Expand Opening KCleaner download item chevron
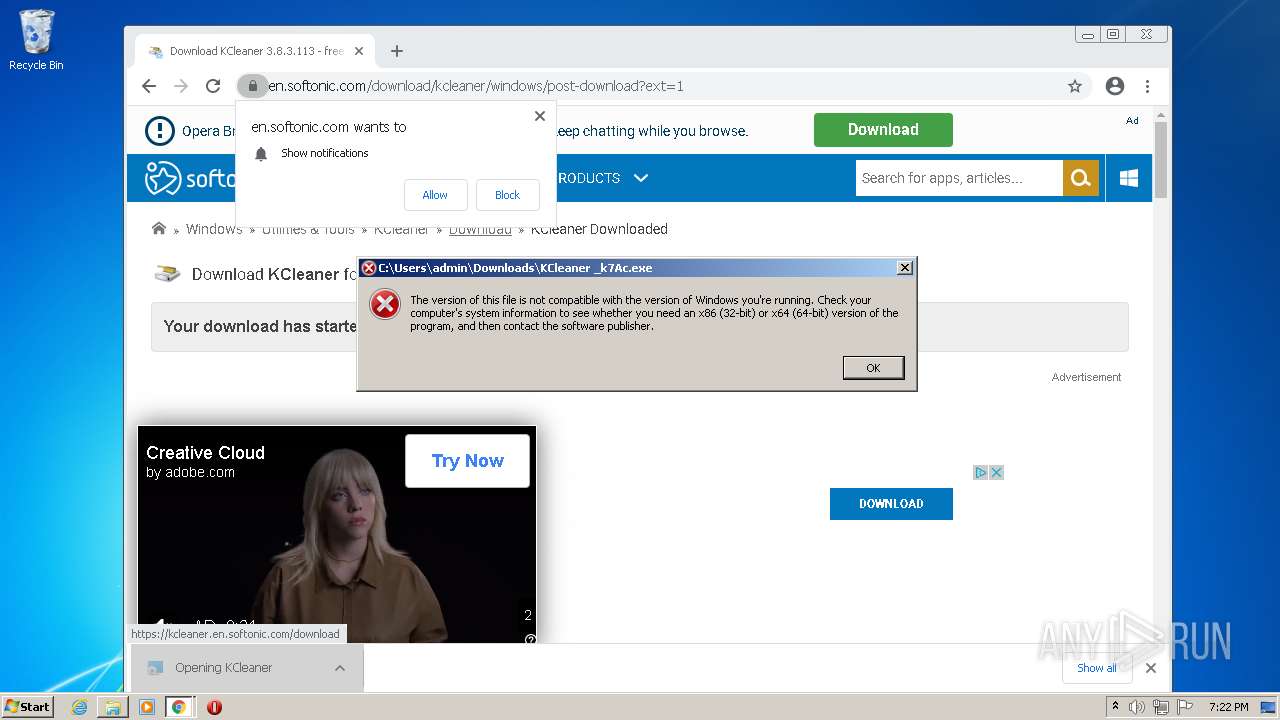Image resolution: width=1280 pixels, height=720 pixels. (340, 668)
